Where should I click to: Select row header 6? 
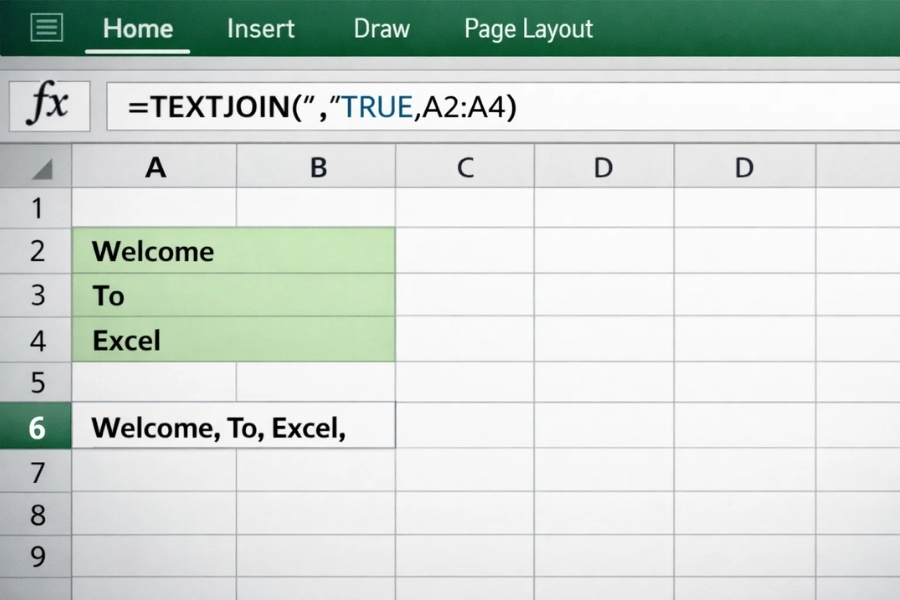[x=37, y=427]
